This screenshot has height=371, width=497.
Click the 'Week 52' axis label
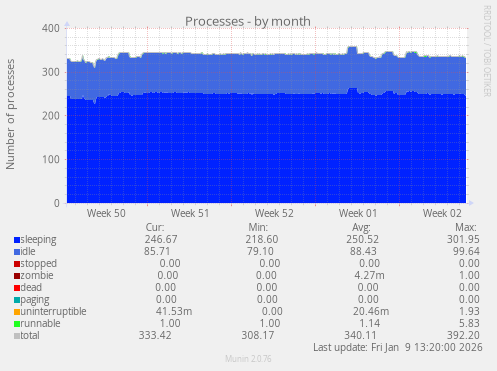click(274, 213)
